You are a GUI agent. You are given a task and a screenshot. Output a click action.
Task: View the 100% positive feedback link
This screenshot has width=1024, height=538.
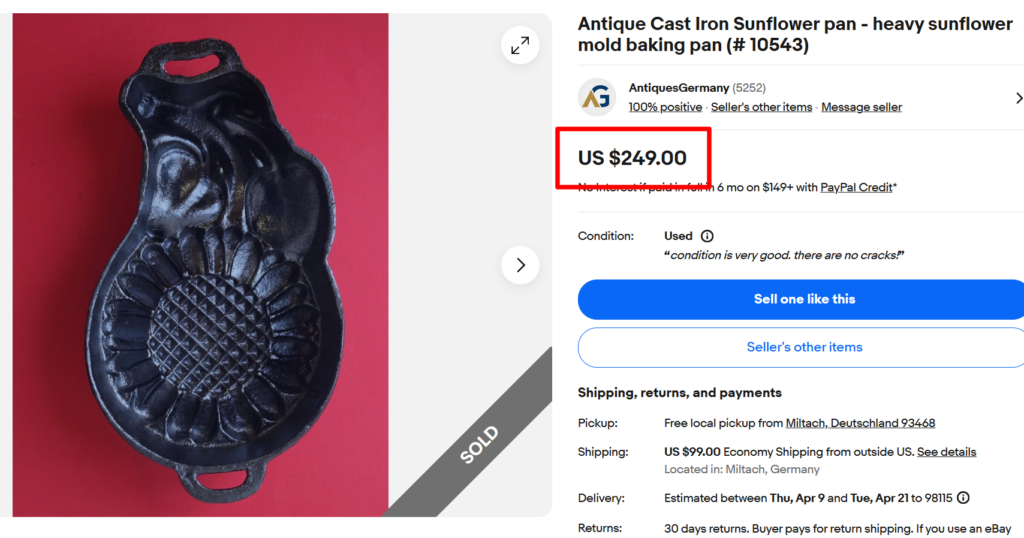tap(665, 107)
